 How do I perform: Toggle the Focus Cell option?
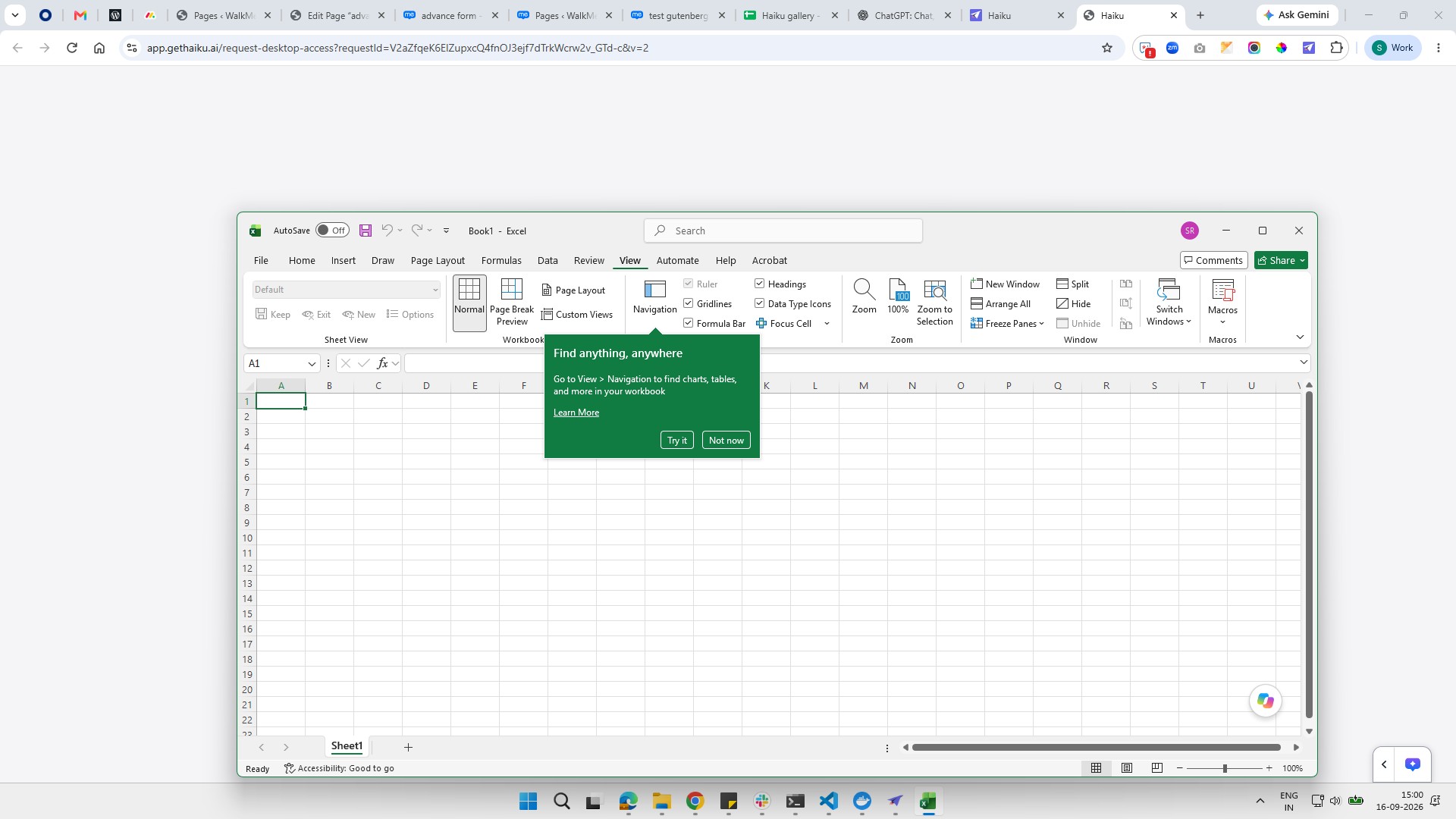pos(784,323)
